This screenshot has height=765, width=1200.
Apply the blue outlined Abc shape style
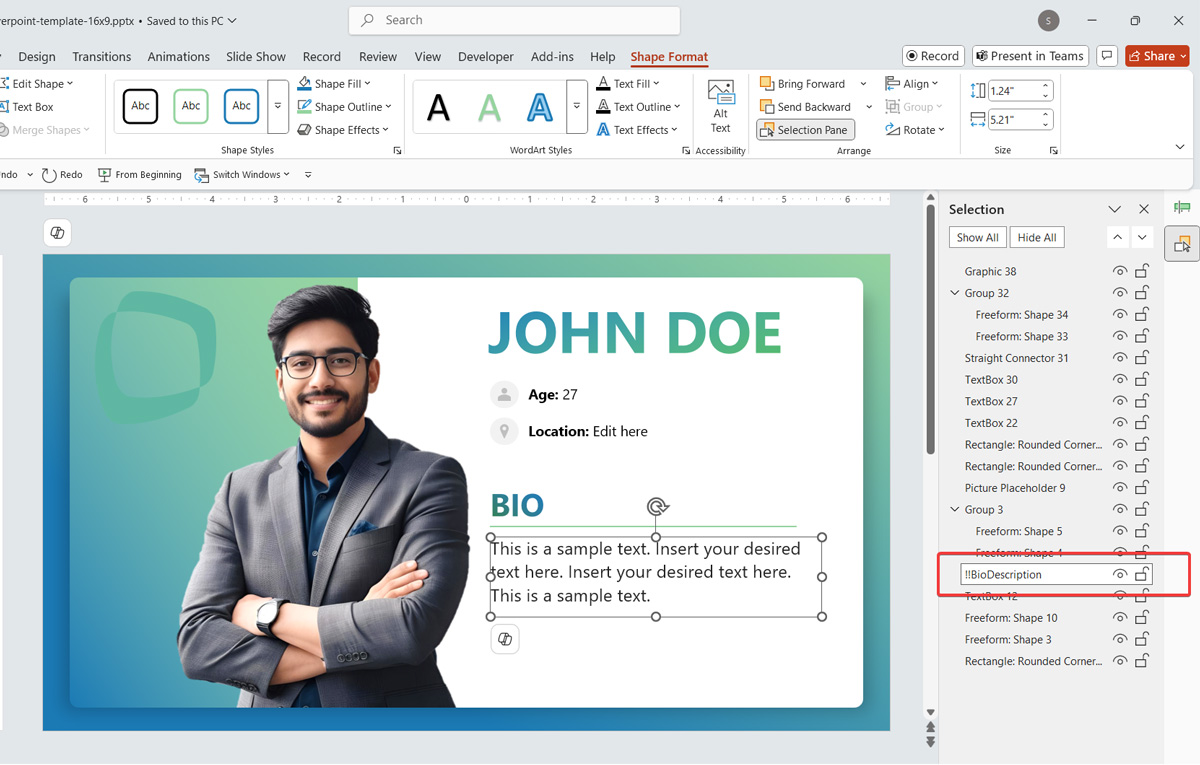242,106
